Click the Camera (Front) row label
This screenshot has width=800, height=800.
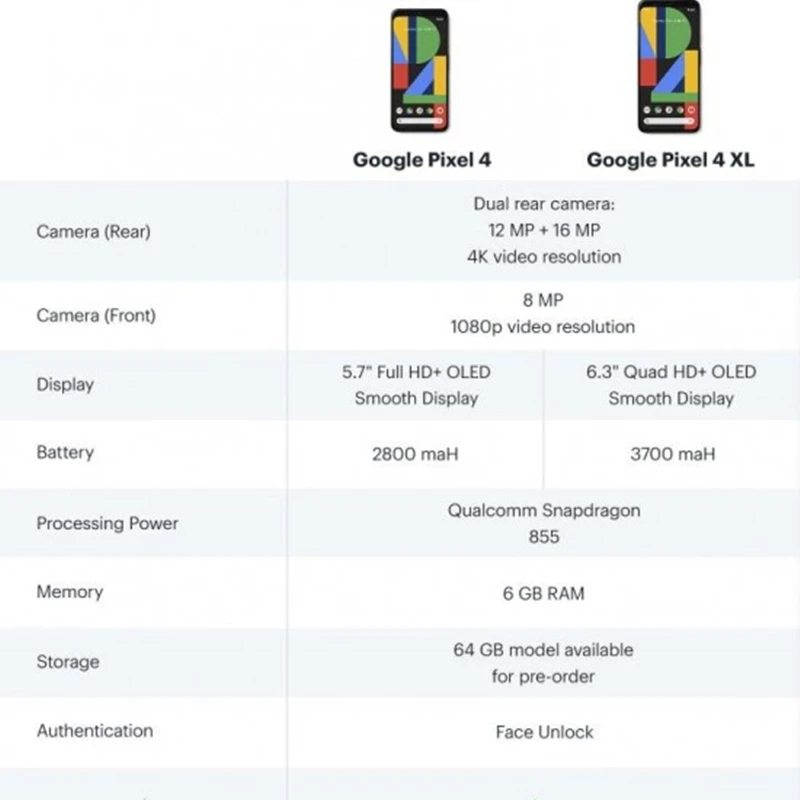[x=96, y=315]
